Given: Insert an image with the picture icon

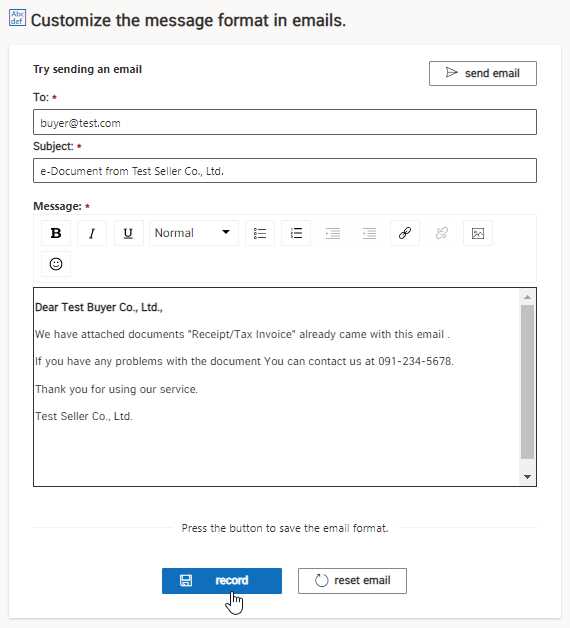Looking at the screenshot, I should (478, 233).
